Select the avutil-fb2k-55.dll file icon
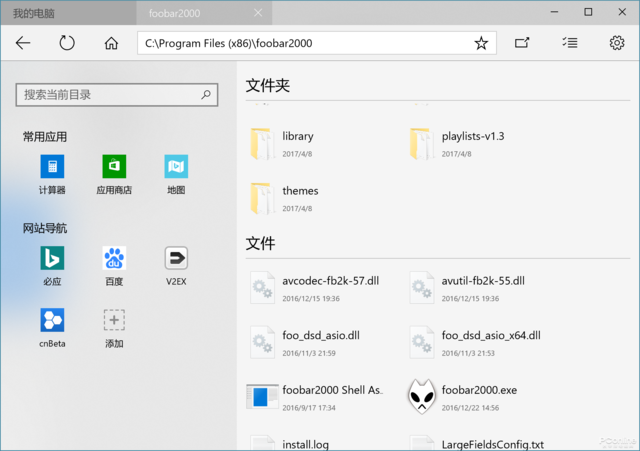 click(x=421, y=288)
